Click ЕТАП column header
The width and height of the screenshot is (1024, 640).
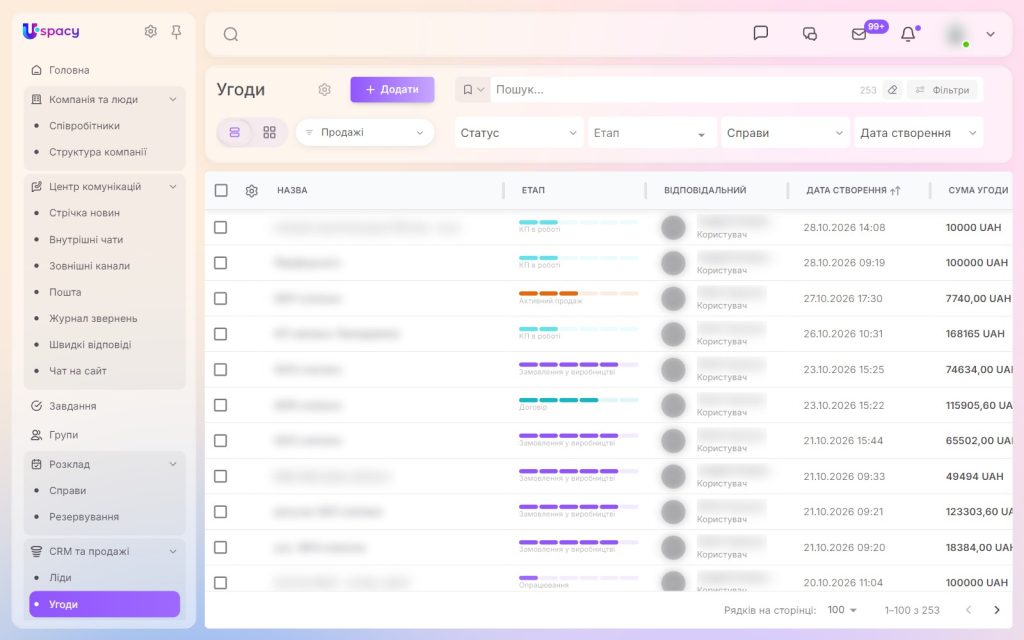click(533, 191)
